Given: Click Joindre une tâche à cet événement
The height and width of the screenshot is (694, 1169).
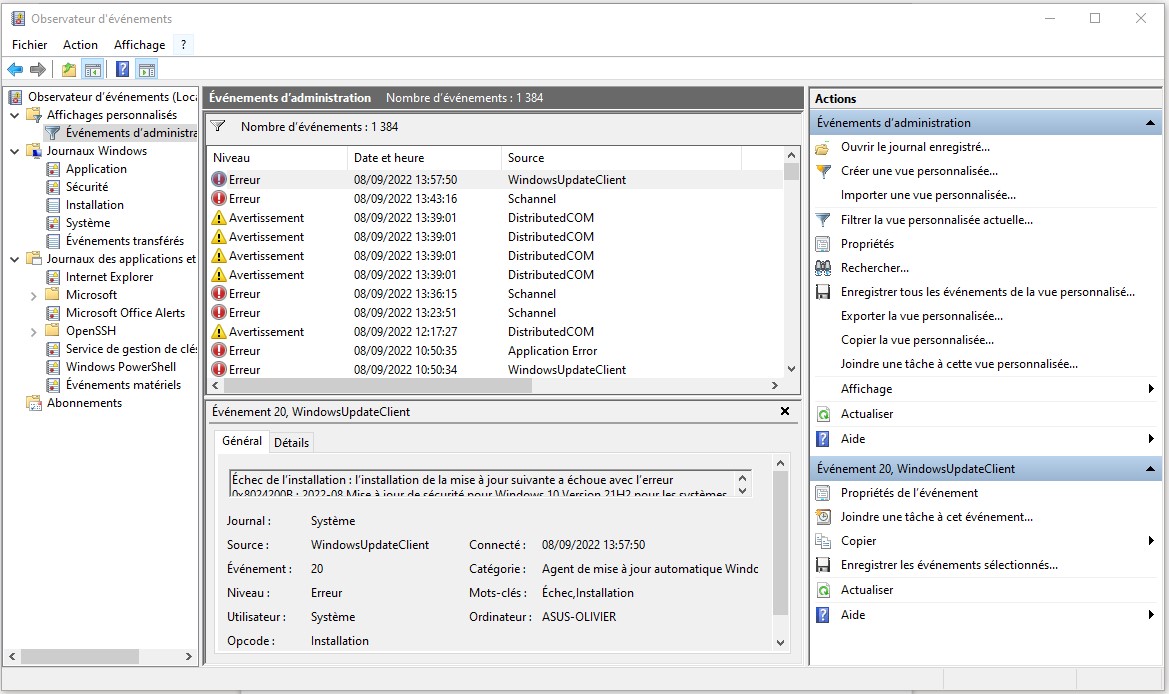Looking at the screenshot, I should (x=936, y=517).
